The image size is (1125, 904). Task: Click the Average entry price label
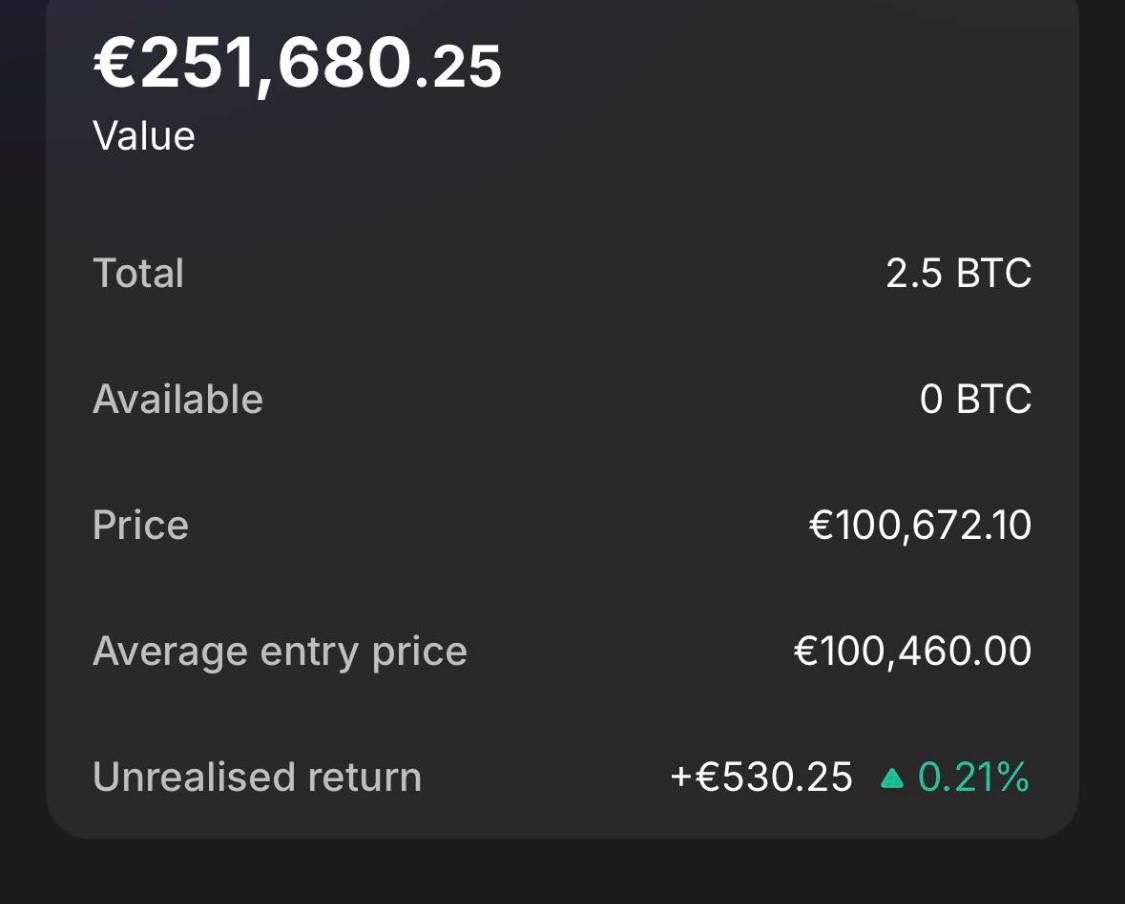(x=280, y=651)
